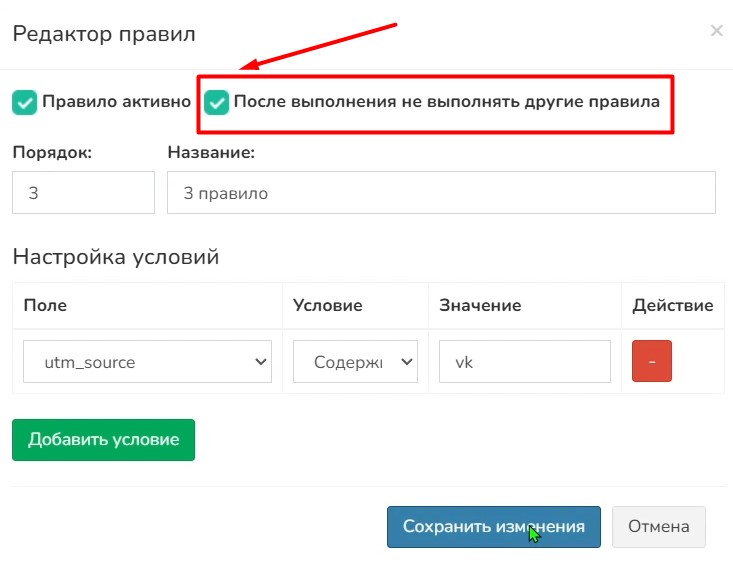The image size is (733, 580).
Task: Click the green "Добавить условие" button
Action: click(x=103, y=440)
